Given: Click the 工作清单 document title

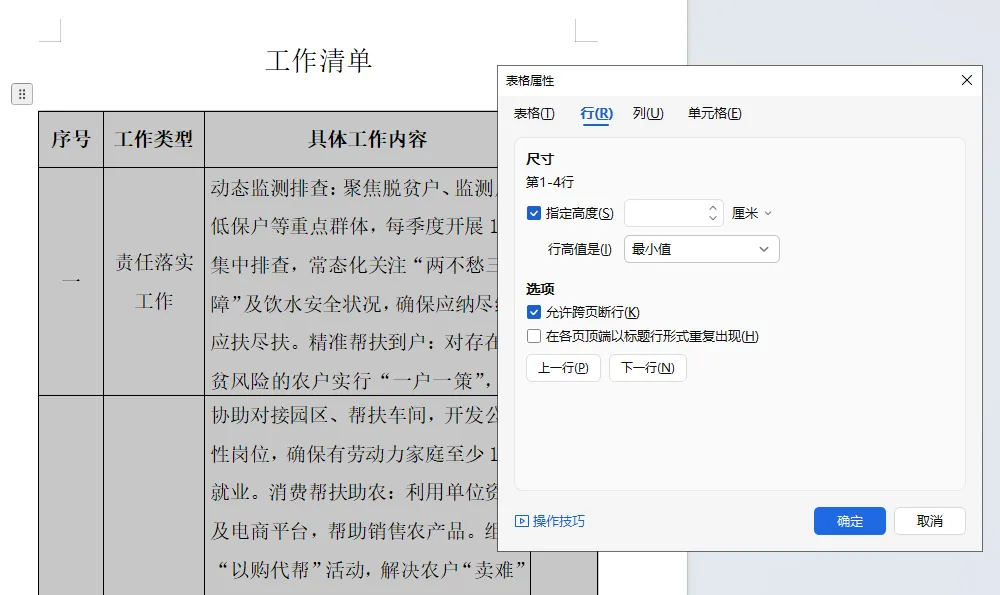Looking at the screenshot, I should 318,61.
